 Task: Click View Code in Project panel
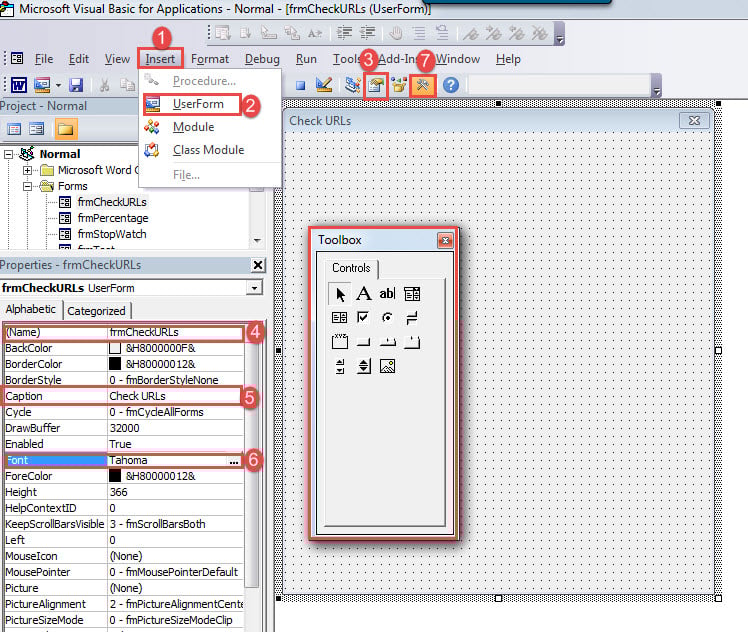[x=14, y=129]
